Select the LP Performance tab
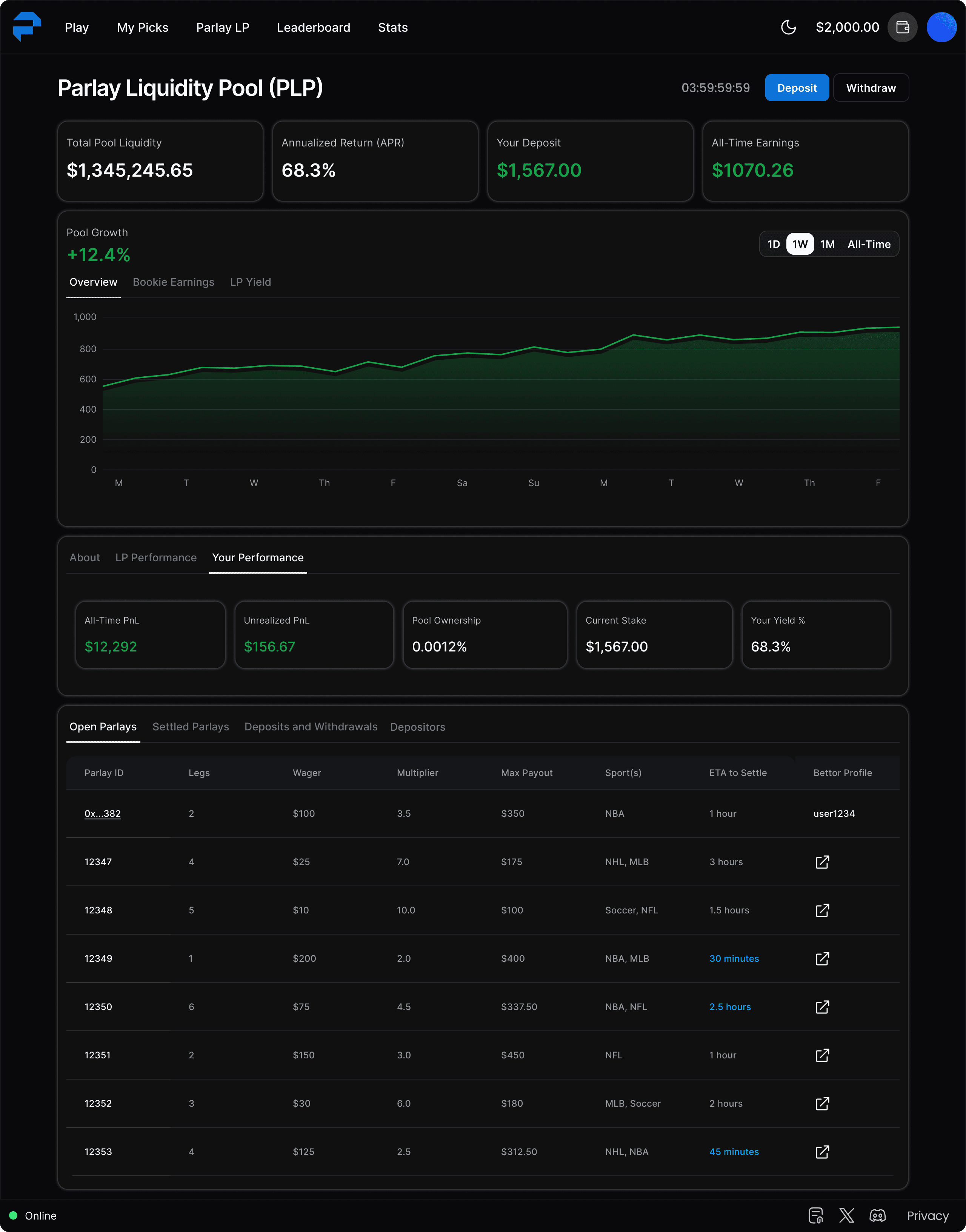 155,558
